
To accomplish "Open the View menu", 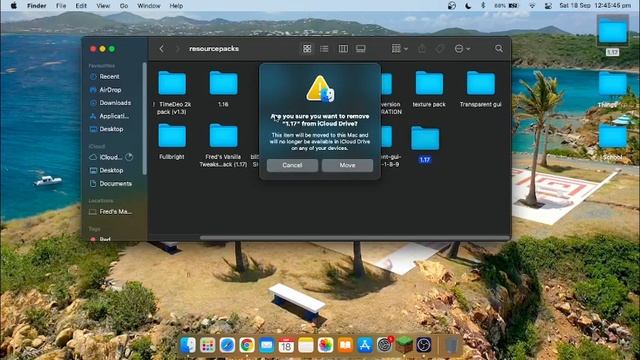I will point(103,6).
